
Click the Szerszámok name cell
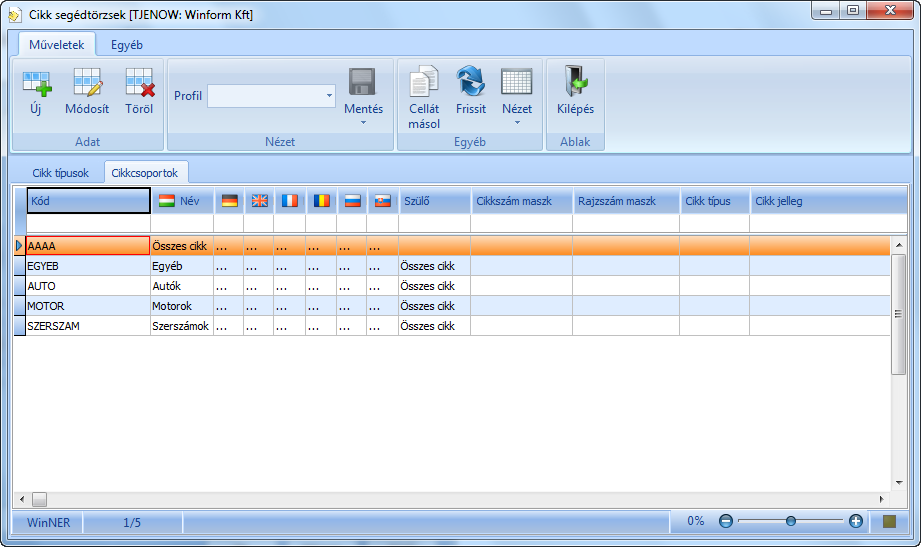click(182, 326)
